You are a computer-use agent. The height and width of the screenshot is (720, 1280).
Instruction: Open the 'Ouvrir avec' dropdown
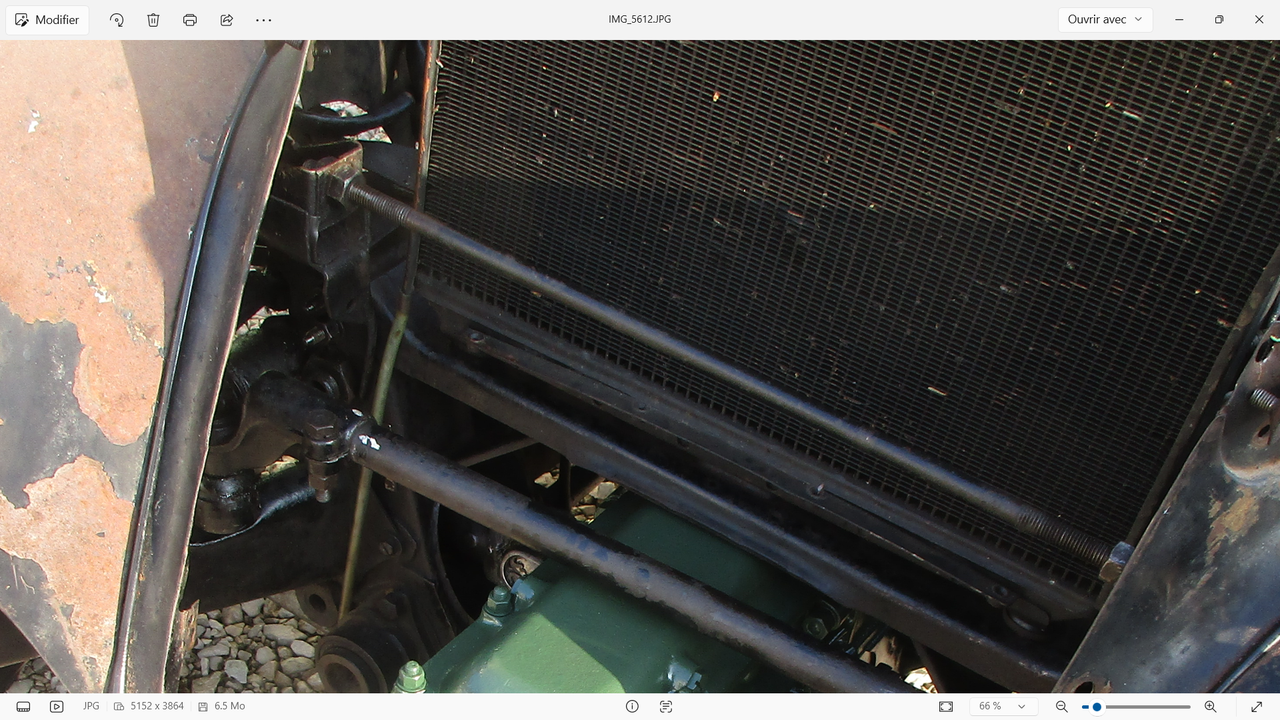click(1105, 20)
